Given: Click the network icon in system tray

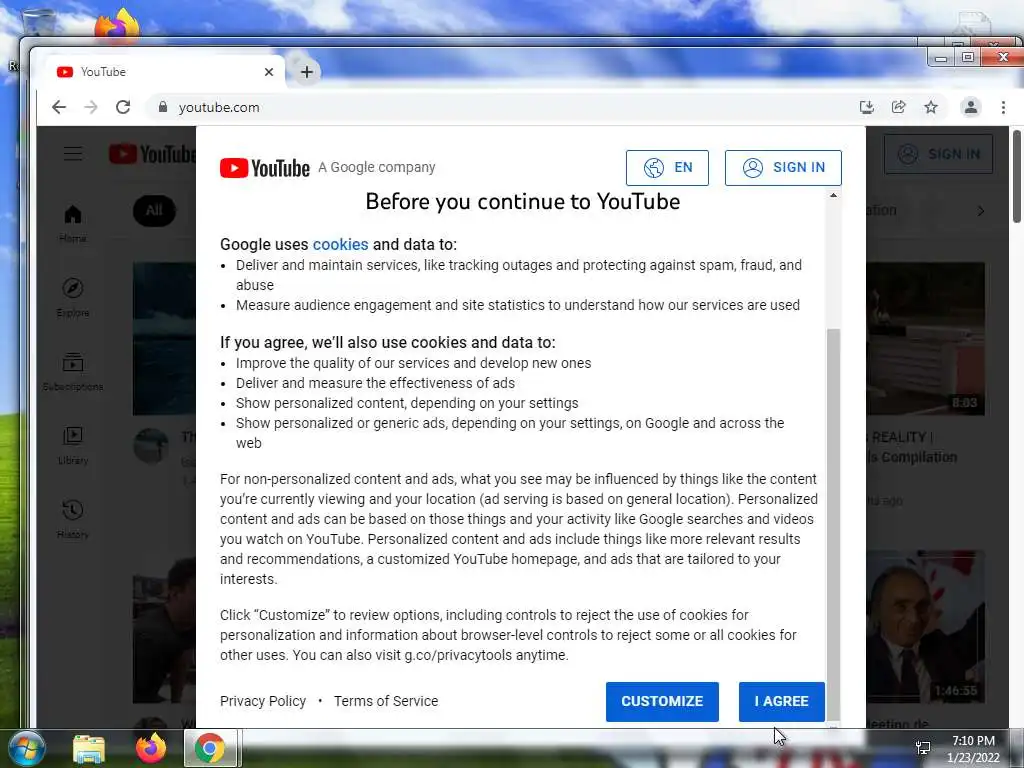Looking at the screenshot, I should click(x=923, y=748).
